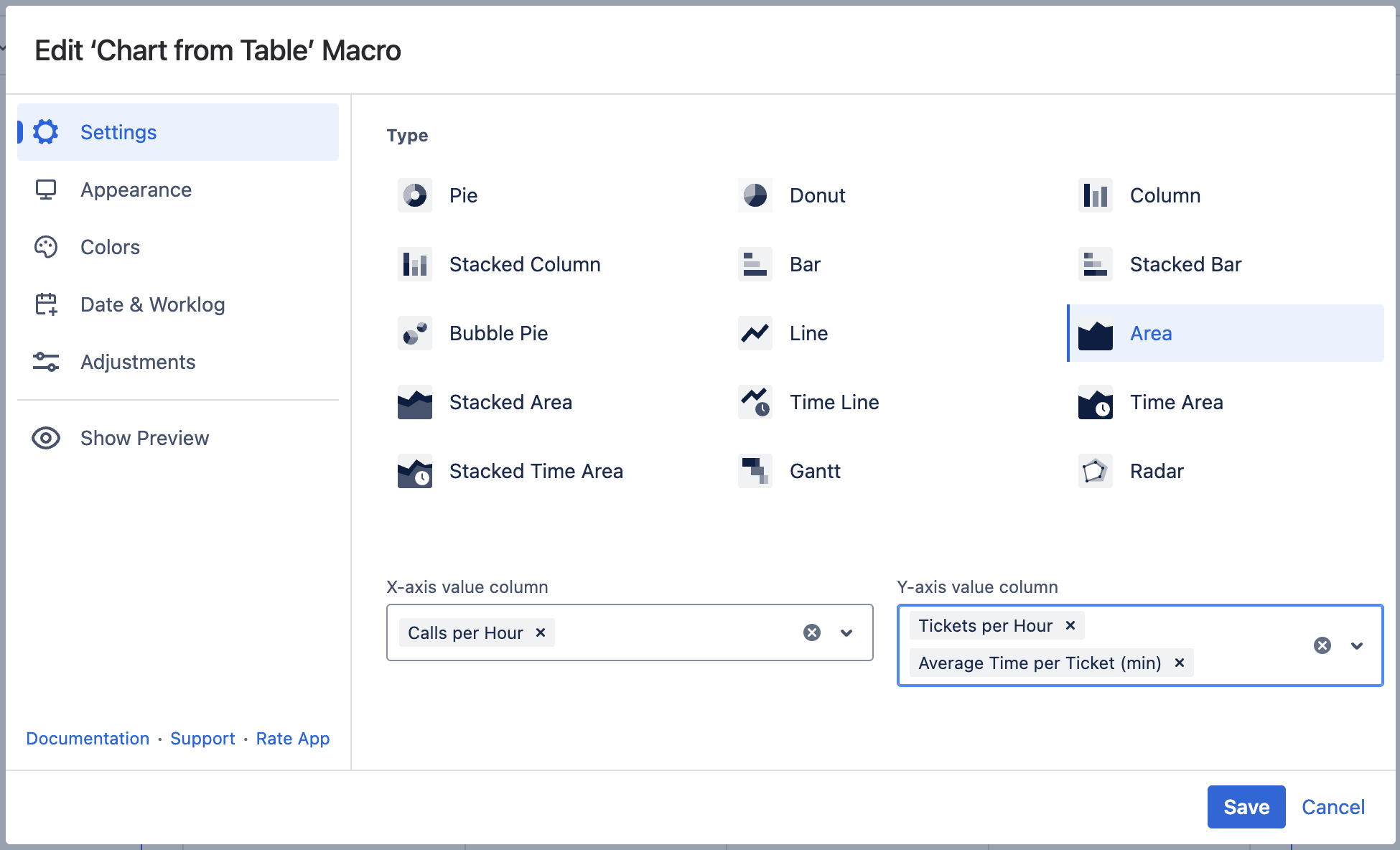Select the Bubble Pie chart icon
Screen dimensions: 1400x850
(x=414, y=333)
